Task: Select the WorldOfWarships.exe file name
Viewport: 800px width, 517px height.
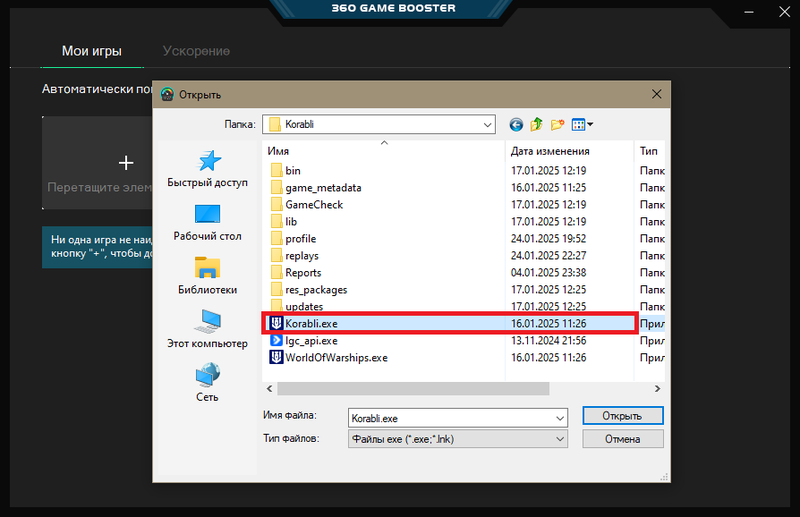Action: coord(336,357)
